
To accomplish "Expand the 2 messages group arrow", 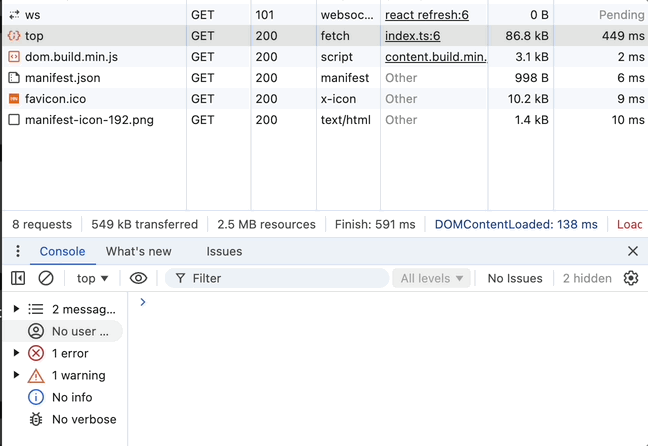I will 16,309.
